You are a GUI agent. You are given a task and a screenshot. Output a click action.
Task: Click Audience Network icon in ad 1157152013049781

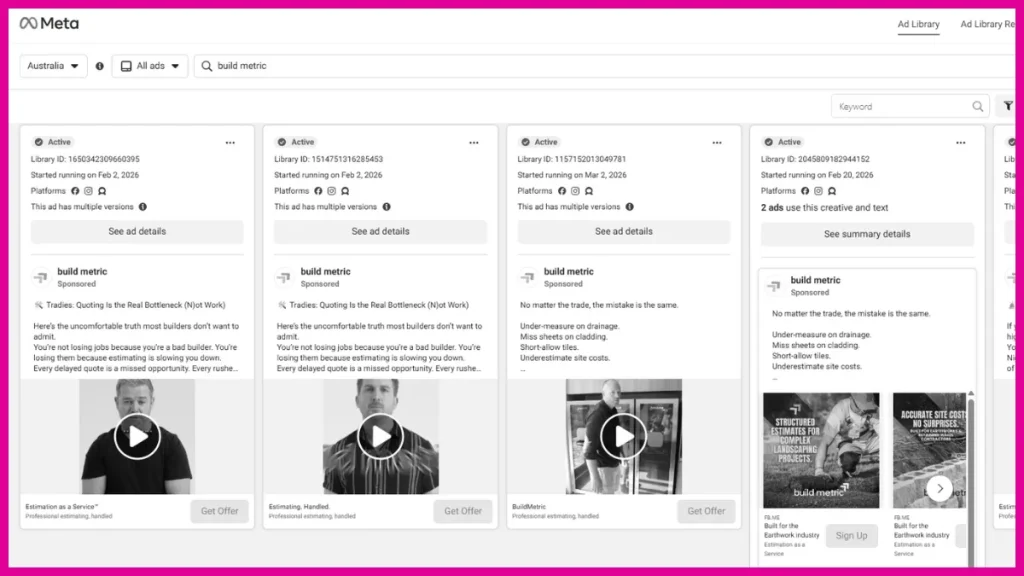click(589, 191)
